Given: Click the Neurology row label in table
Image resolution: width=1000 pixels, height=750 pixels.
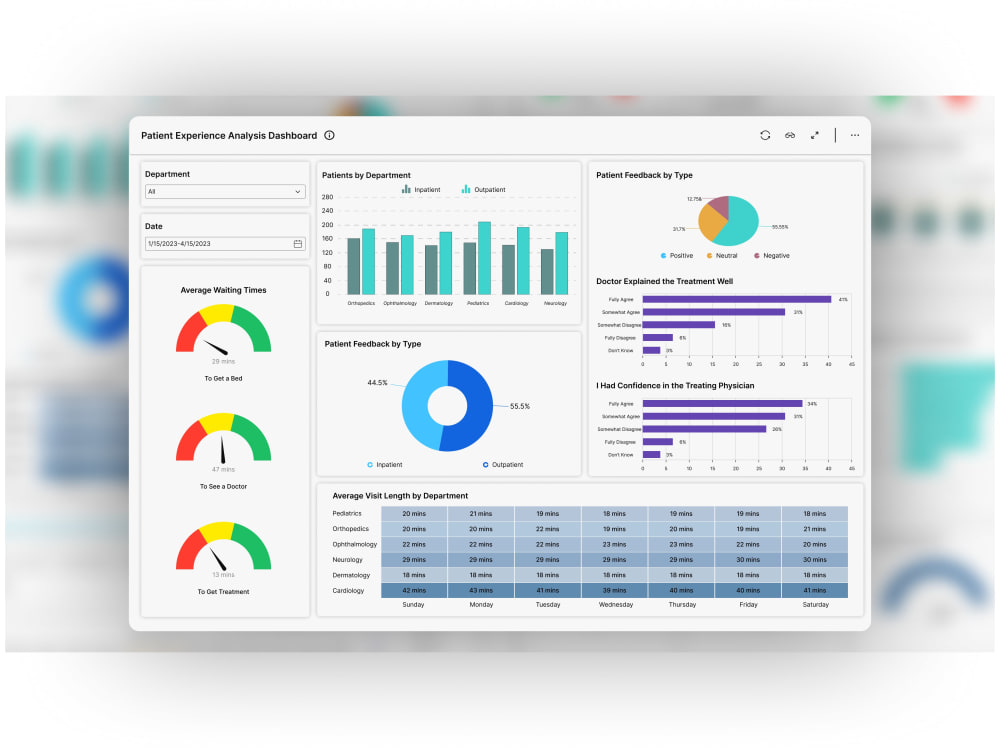Looking at the screenshot, I should click(x=347, y=560).
